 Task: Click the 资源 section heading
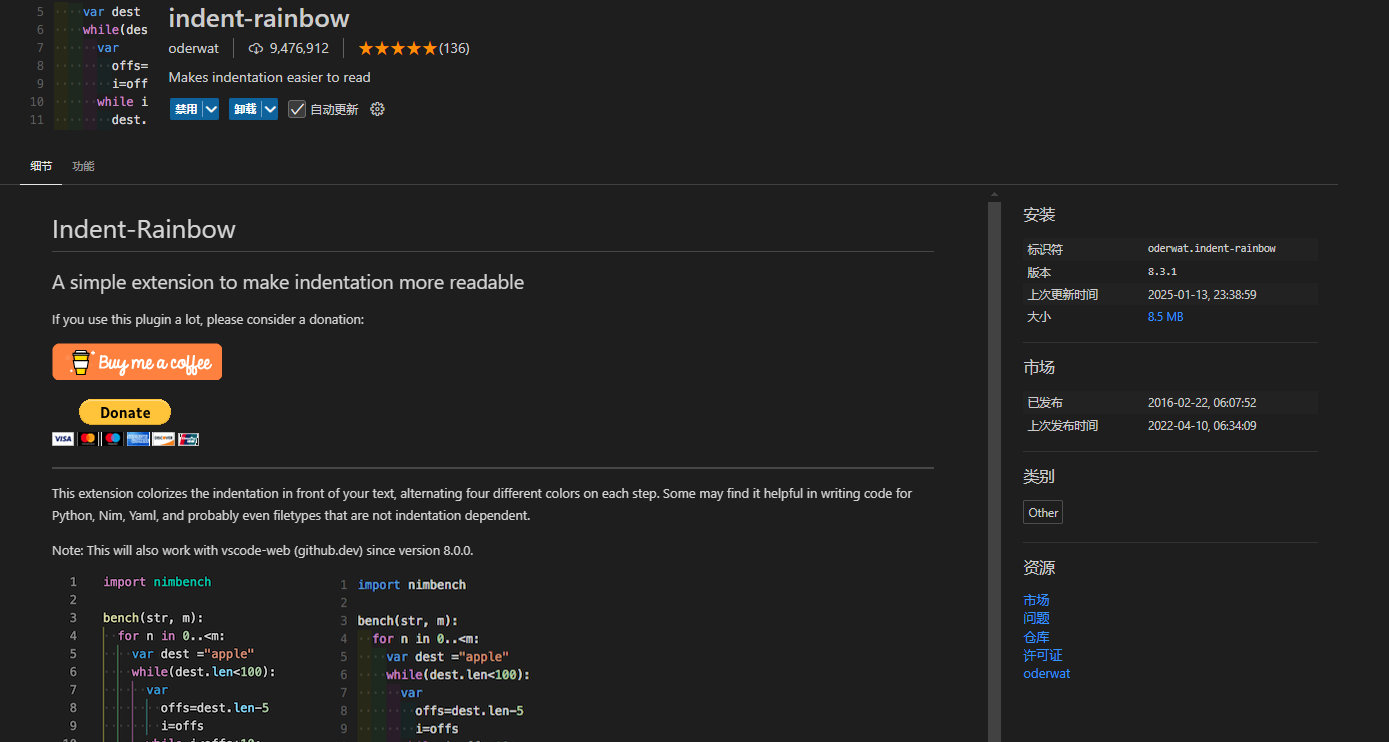[x=1039, y=567]
